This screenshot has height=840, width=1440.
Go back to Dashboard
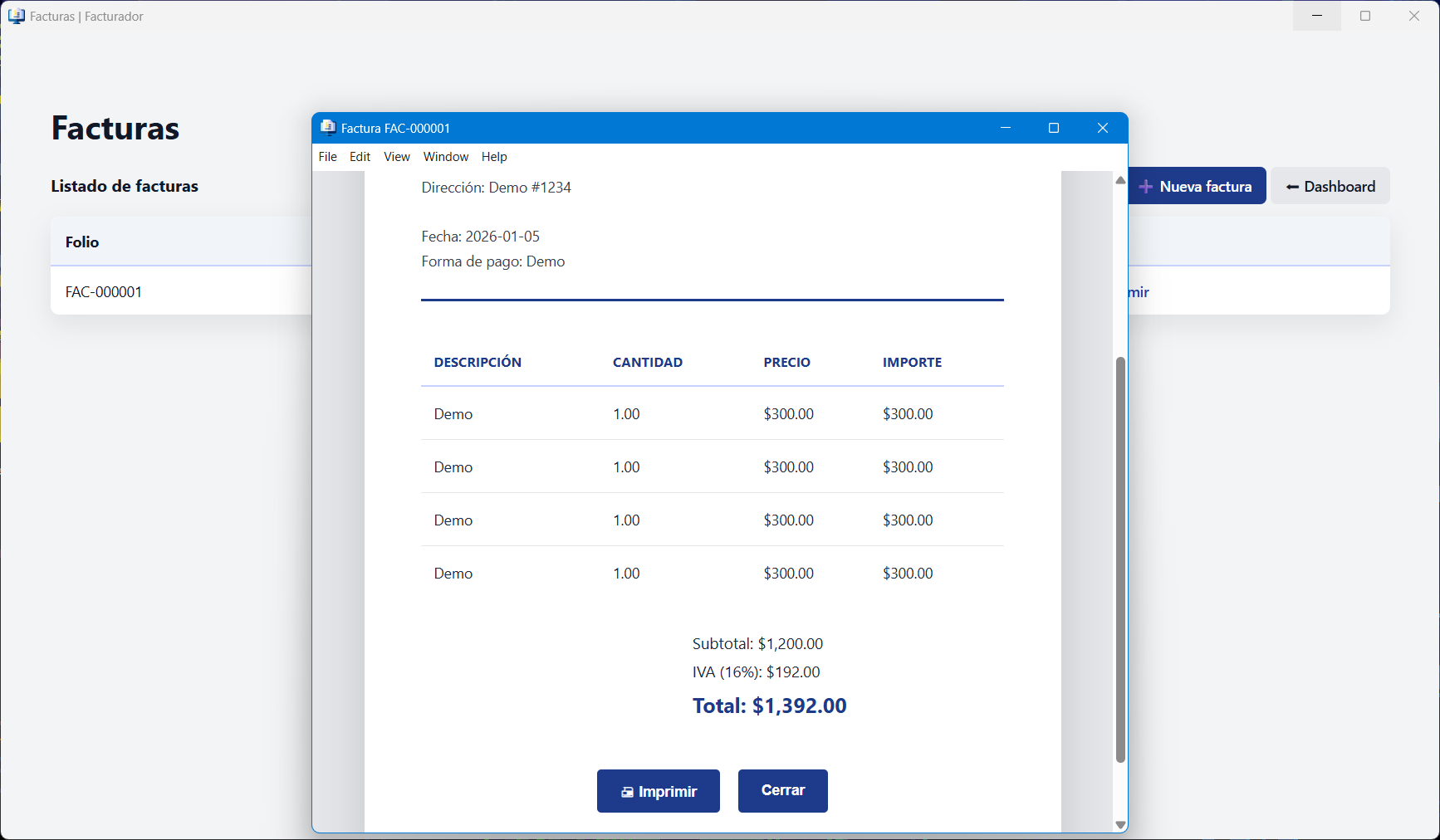[1330, 187]
